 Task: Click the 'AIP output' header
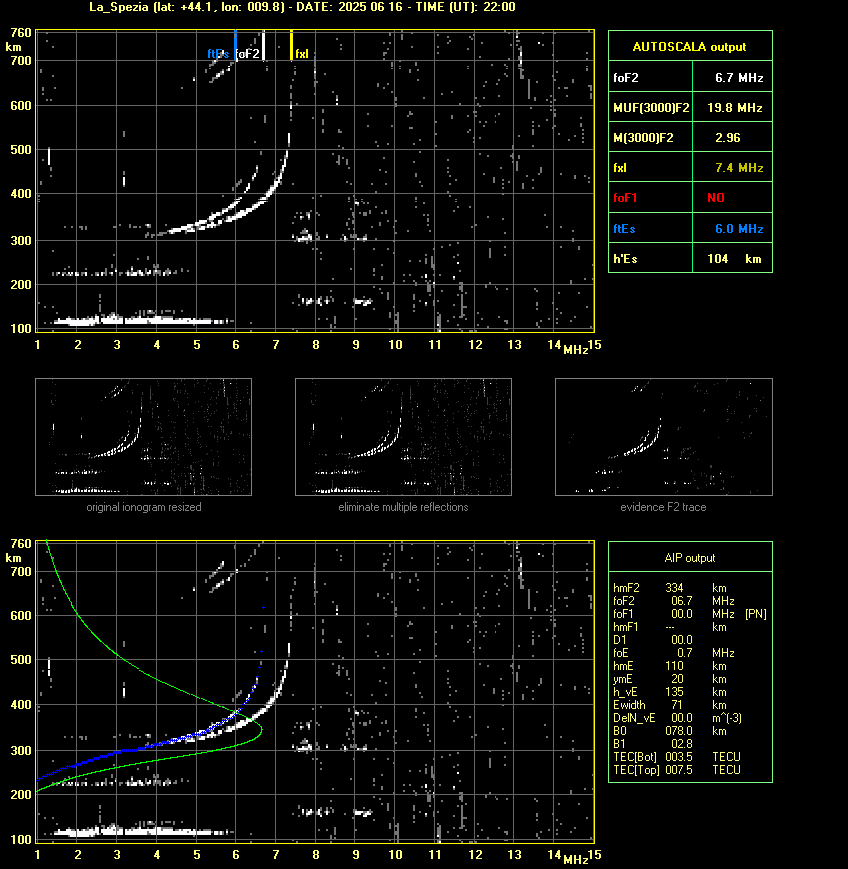[x=689, y=558]
